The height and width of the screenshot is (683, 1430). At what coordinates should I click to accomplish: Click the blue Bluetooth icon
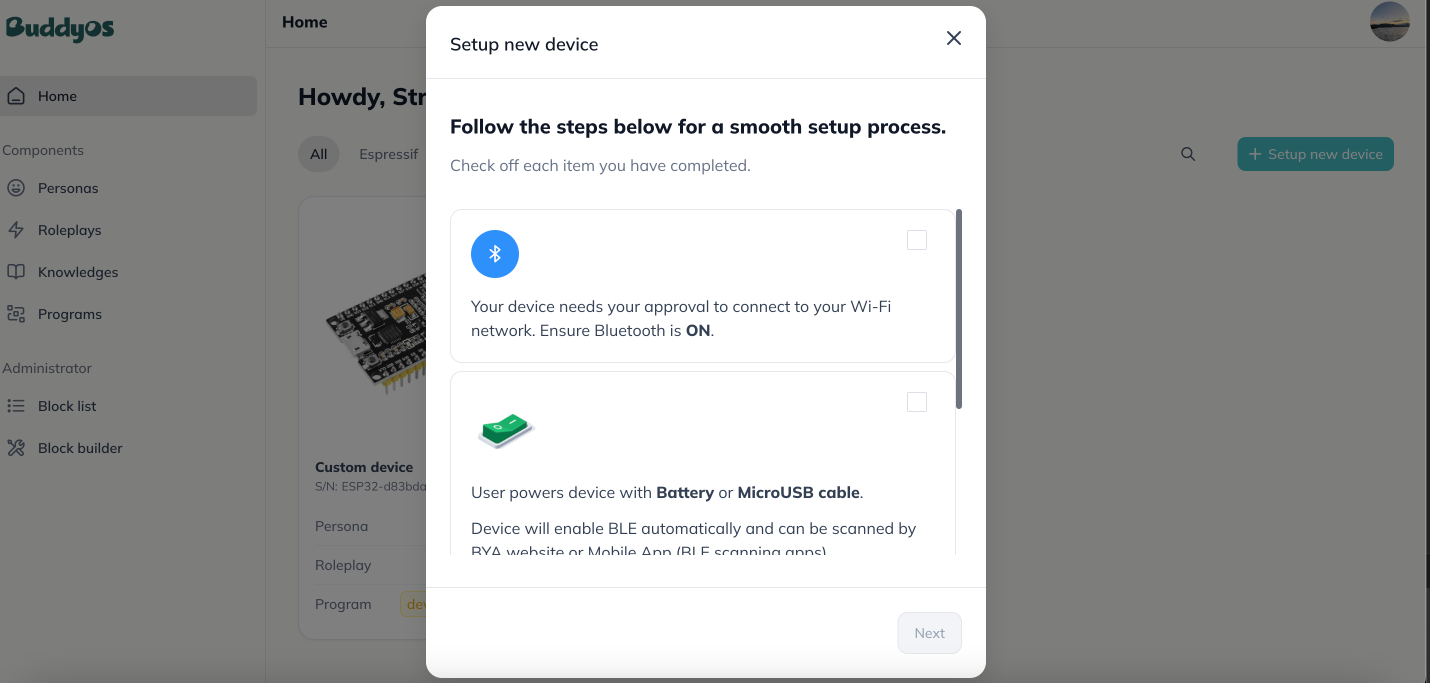coord(495,254)
